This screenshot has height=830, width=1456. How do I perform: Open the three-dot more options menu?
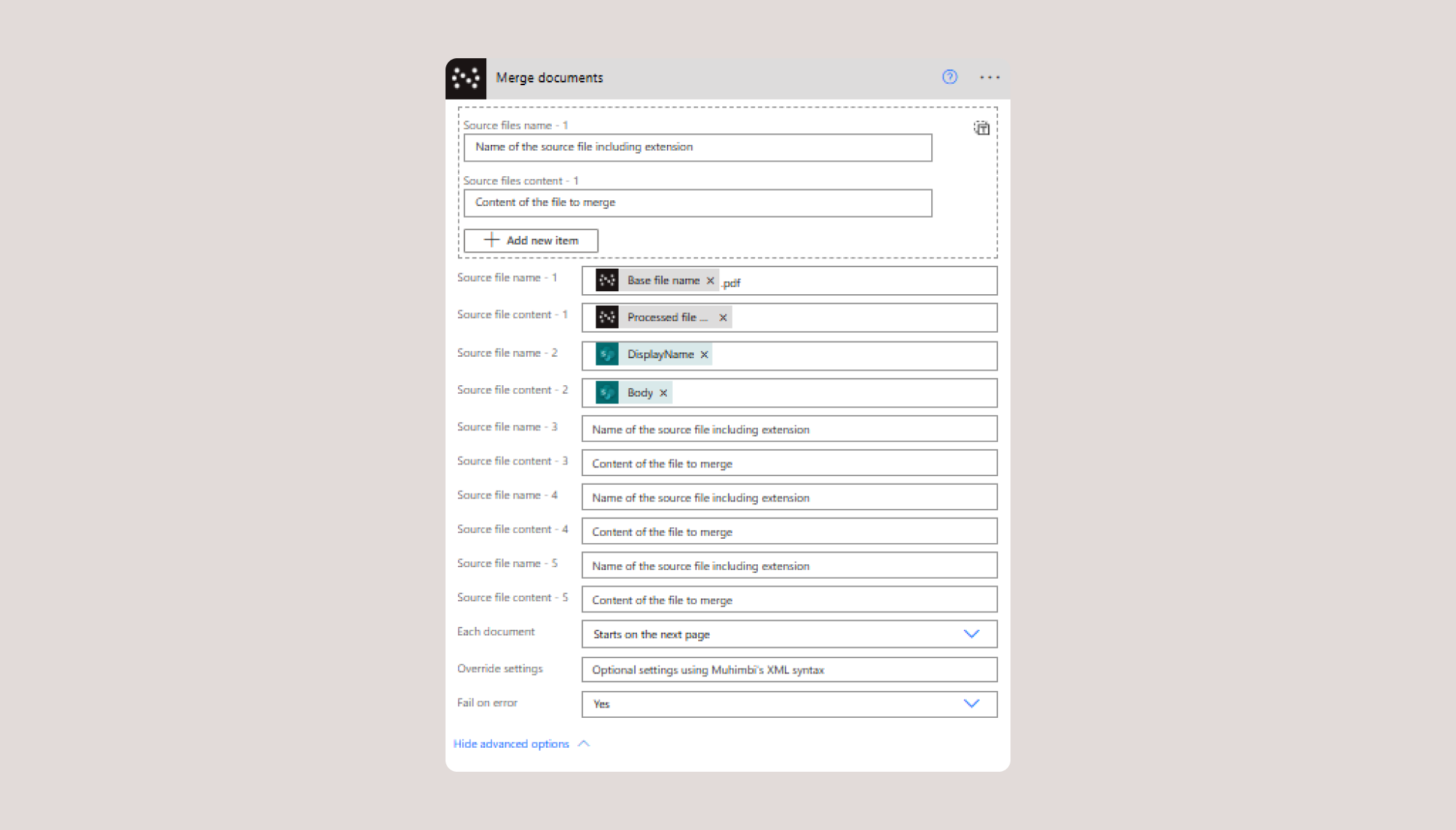(x=989, y=77)
